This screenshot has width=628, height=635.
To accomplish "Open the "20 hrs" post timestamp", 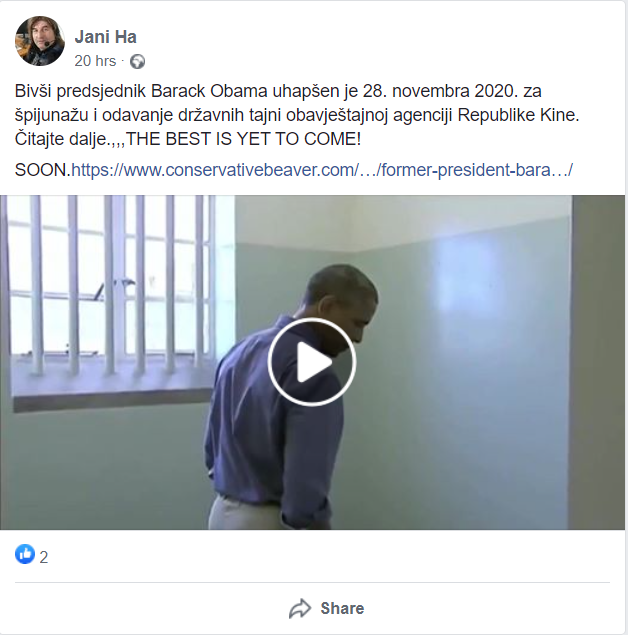I will 95,61.
